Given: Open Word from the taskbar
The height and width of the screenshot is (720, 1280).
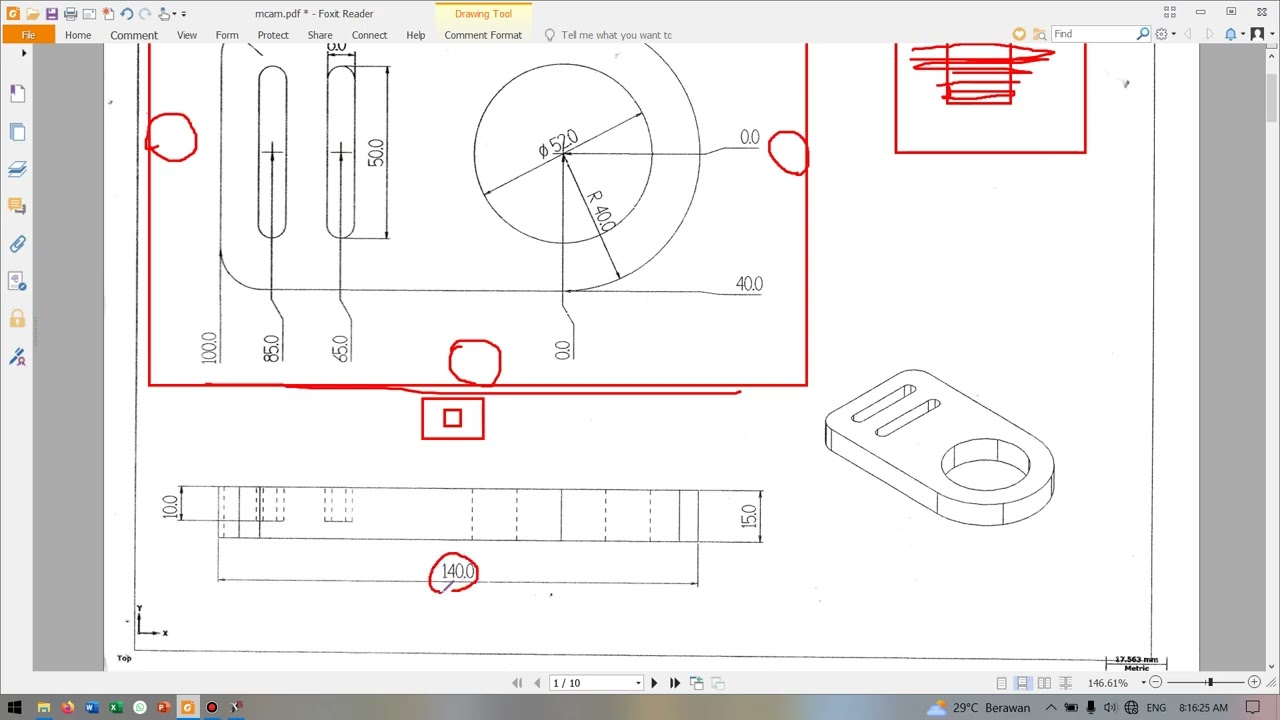Looking at the screenshot, I should 91,707.
